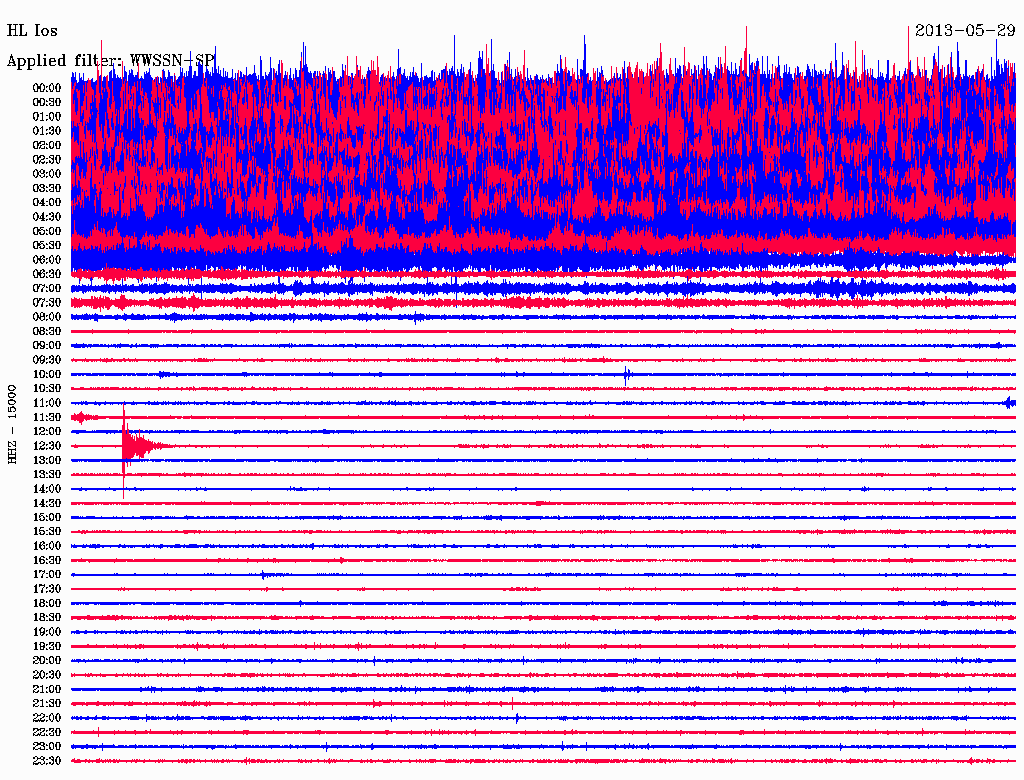Screen dimensions: 1024x780
Task: Select the 15:00 time label
Action: (46, 517)
